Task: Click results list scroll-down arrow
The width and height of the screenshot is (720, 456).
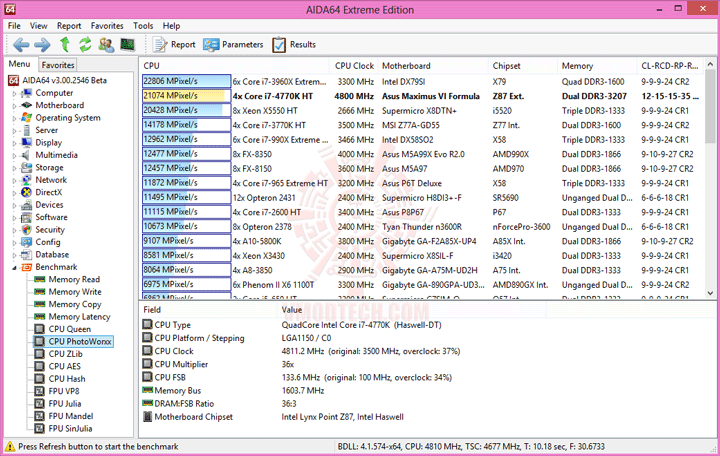Action: pyautogui.click(x=710, y=293)
